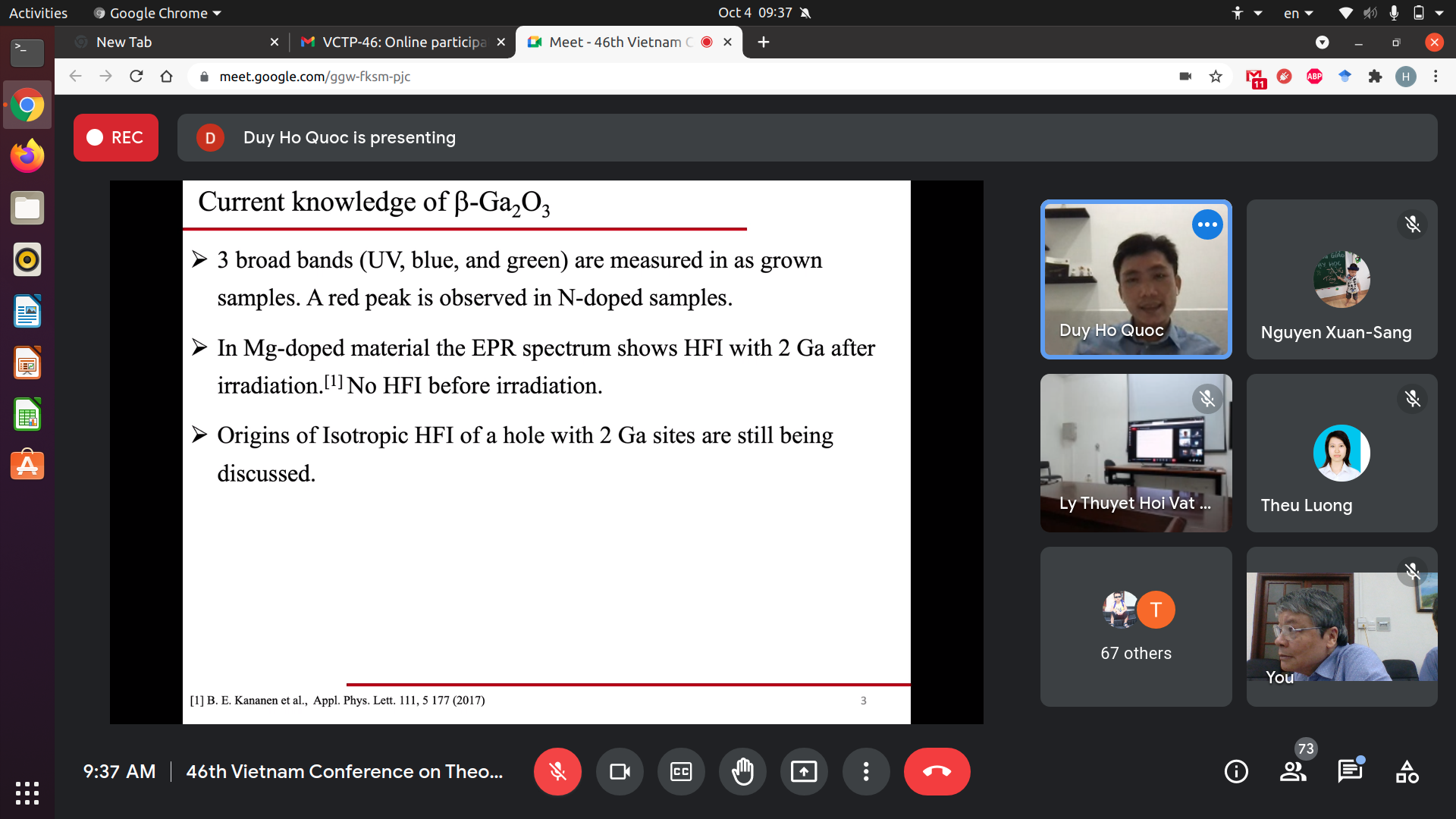Open the Activities shapes icon
The height and width of the screenshot is (819, 1456).
point(1407,772)
